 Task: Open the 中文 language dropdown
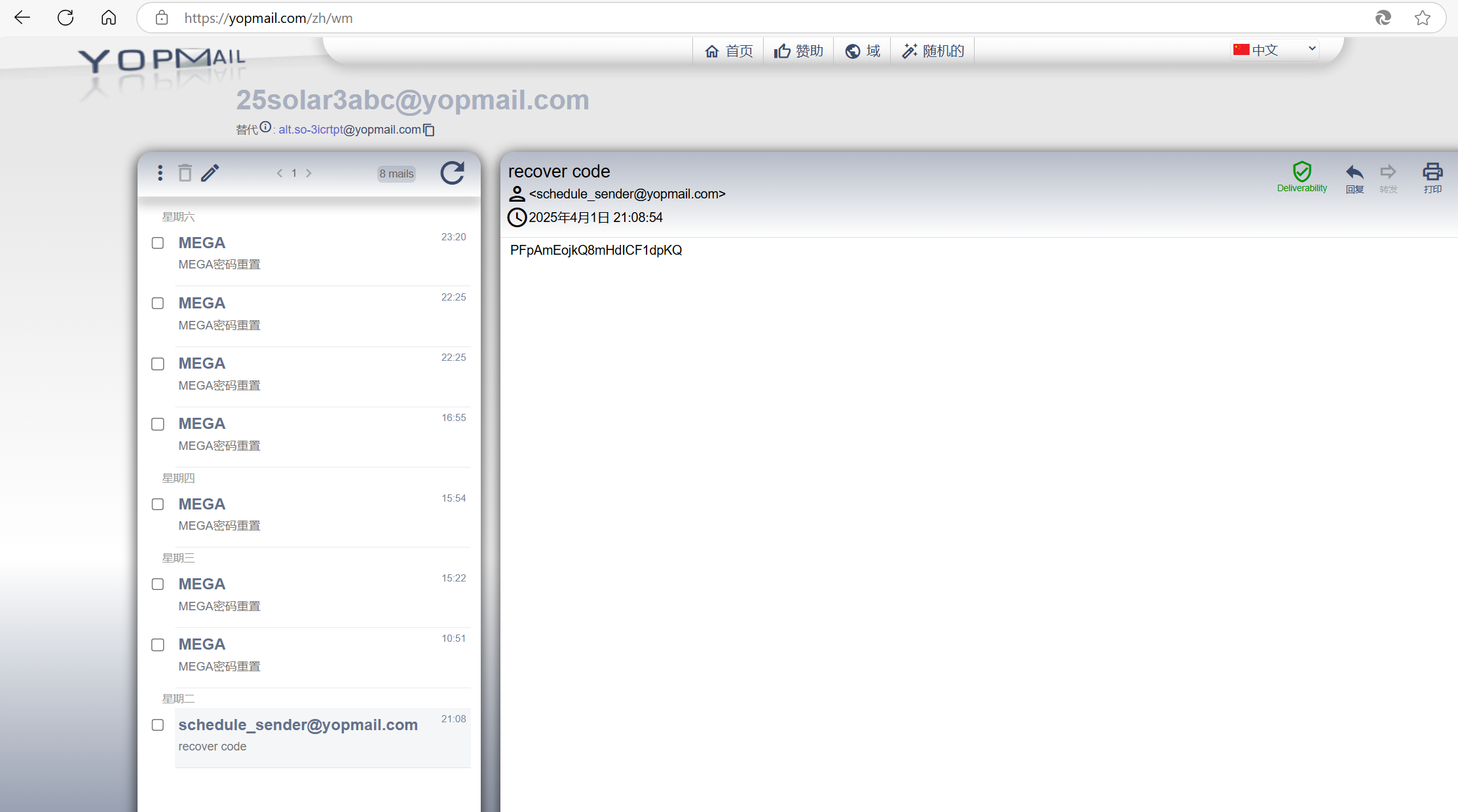coord(1274,50)
